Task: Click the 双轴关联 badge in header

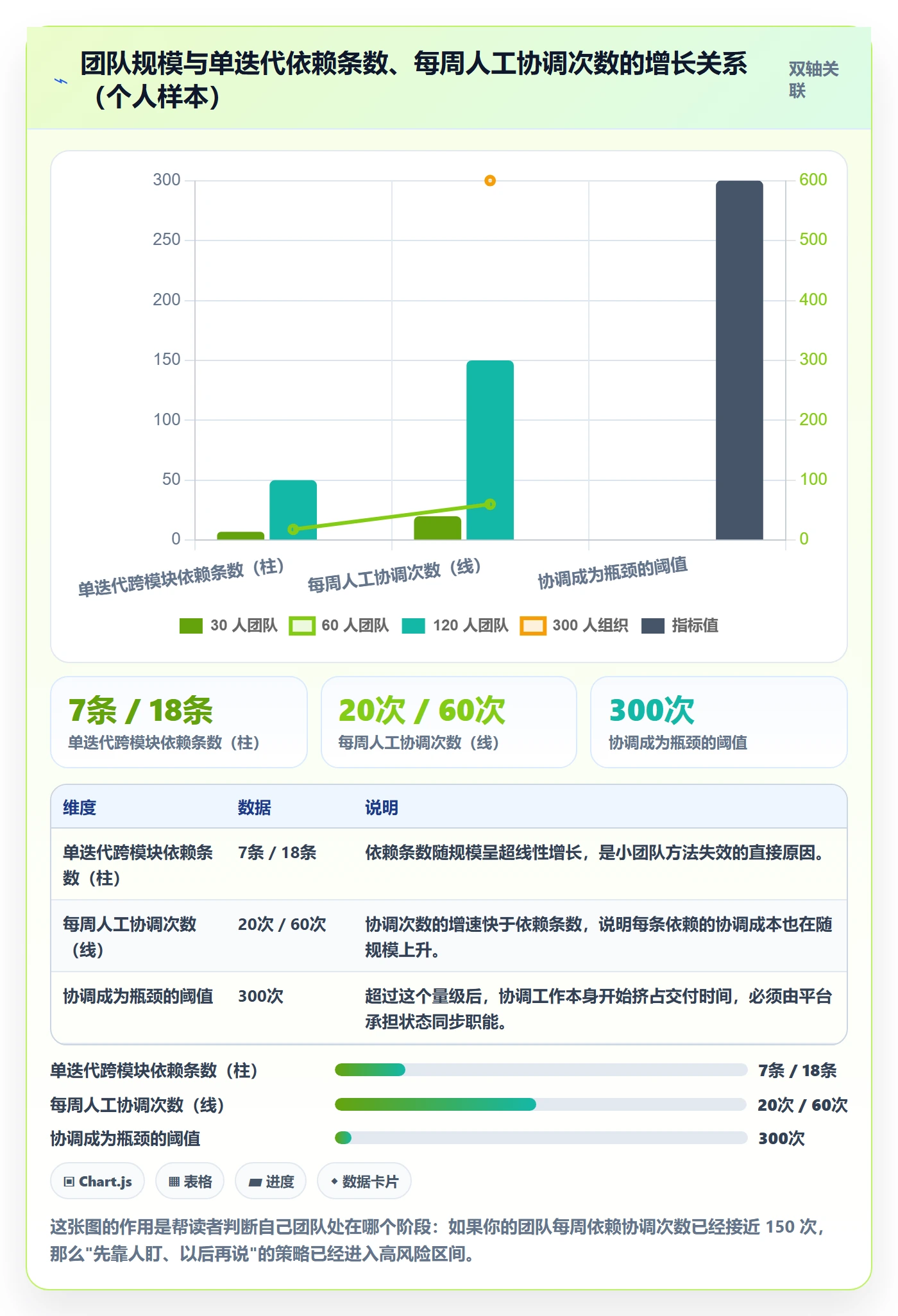Action: (813, 80)
